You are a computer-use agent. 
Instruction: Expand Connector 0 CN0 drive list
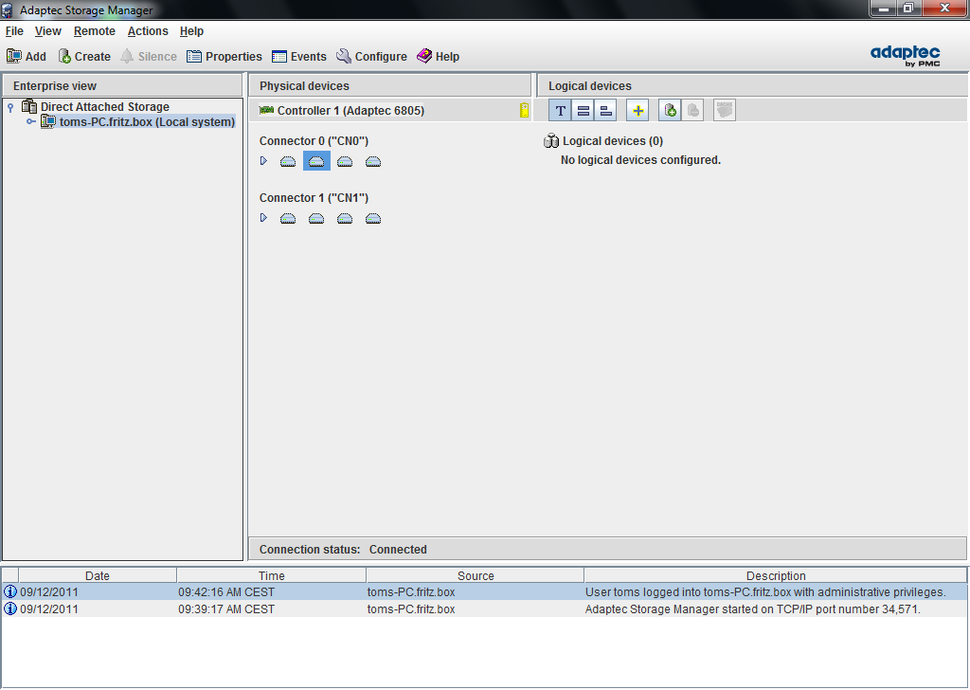264,161
